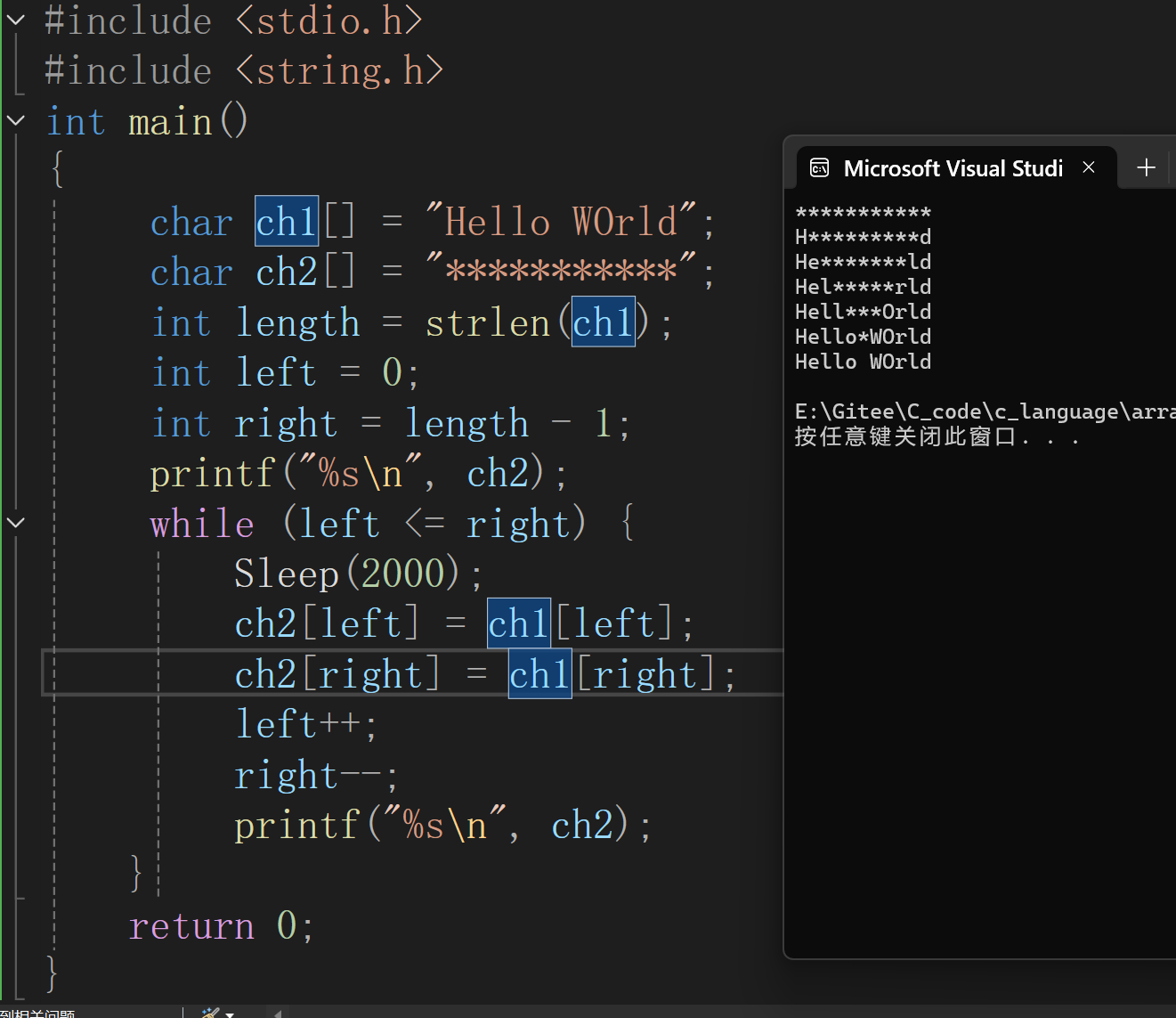Click the all-asterisks first console output line

pyautogui.click(x=863, y=213)
